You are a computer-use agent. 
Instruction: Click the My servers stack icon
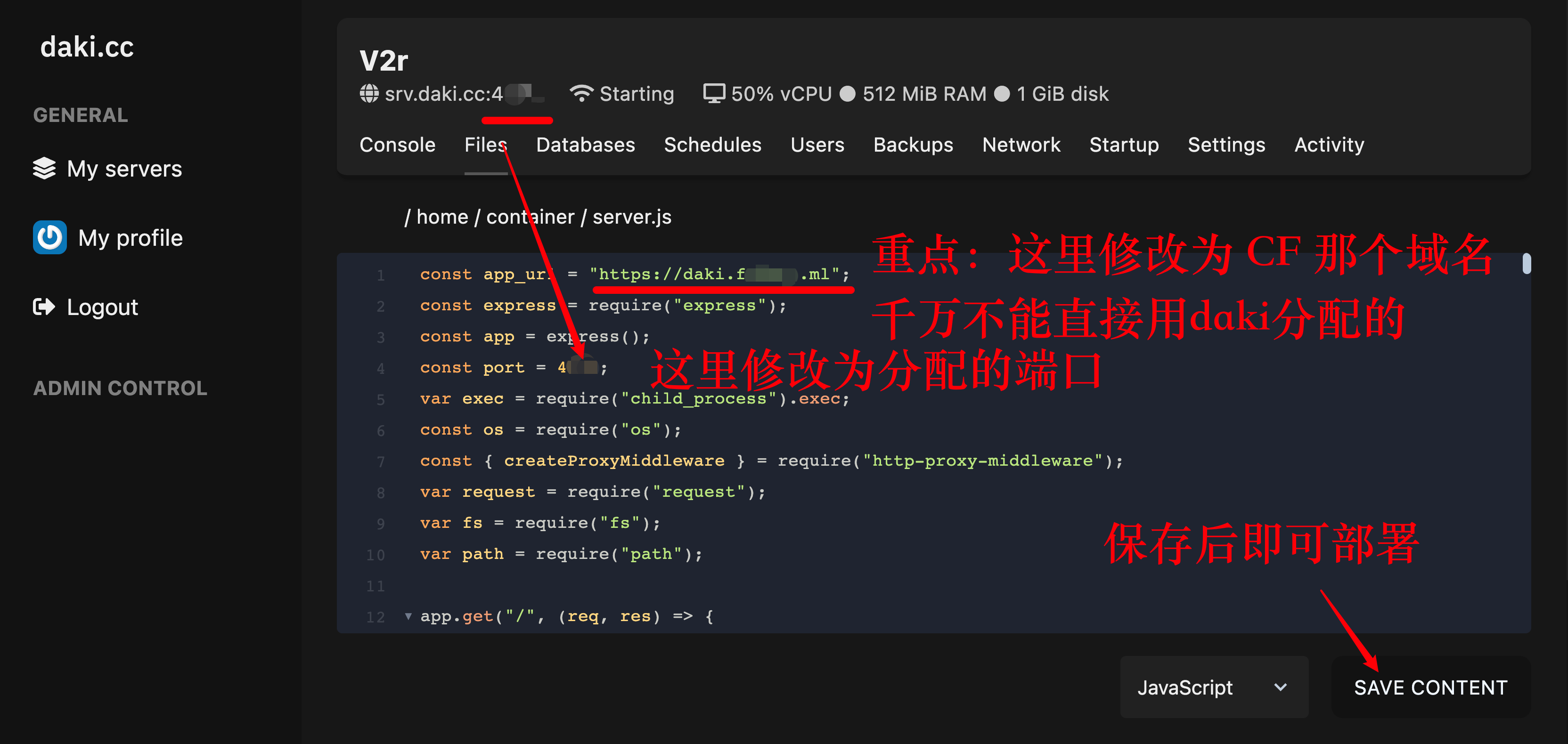(44, 169)
